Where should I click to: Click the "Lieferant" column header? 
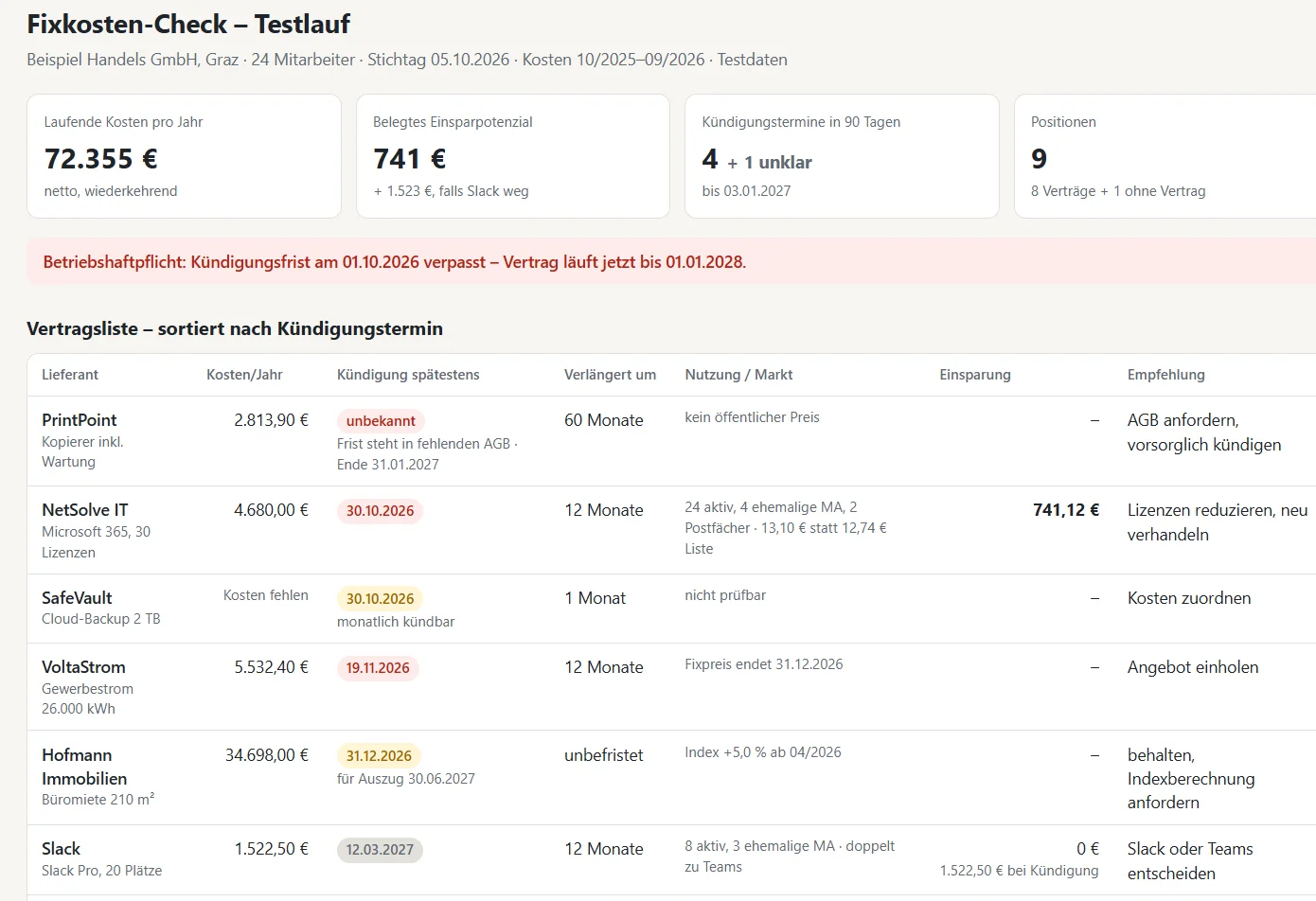point(70,375)
